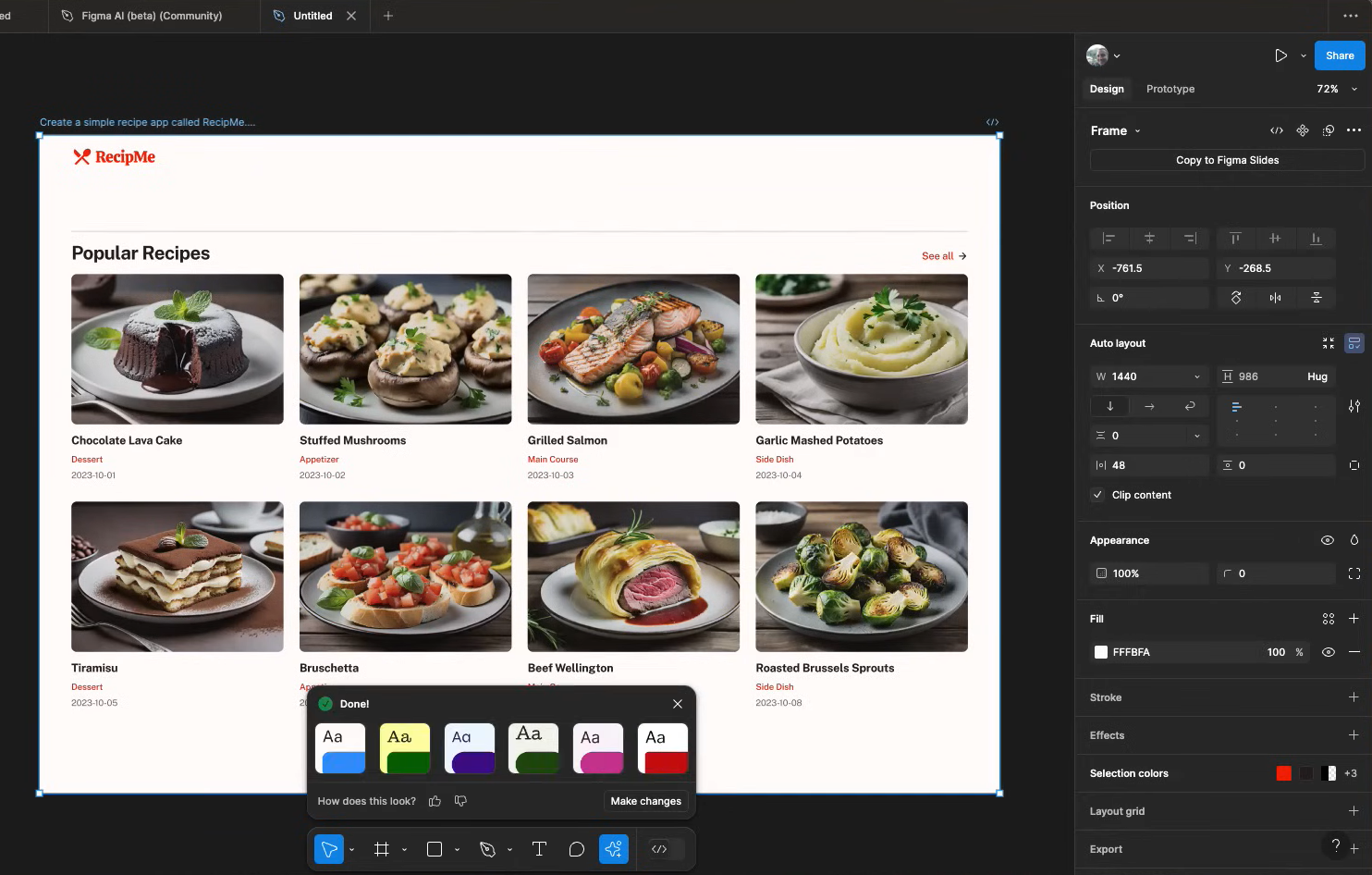This screenshot has width=1372, height=875.
Task: Select the Frame tool
Action: (381, 849)
